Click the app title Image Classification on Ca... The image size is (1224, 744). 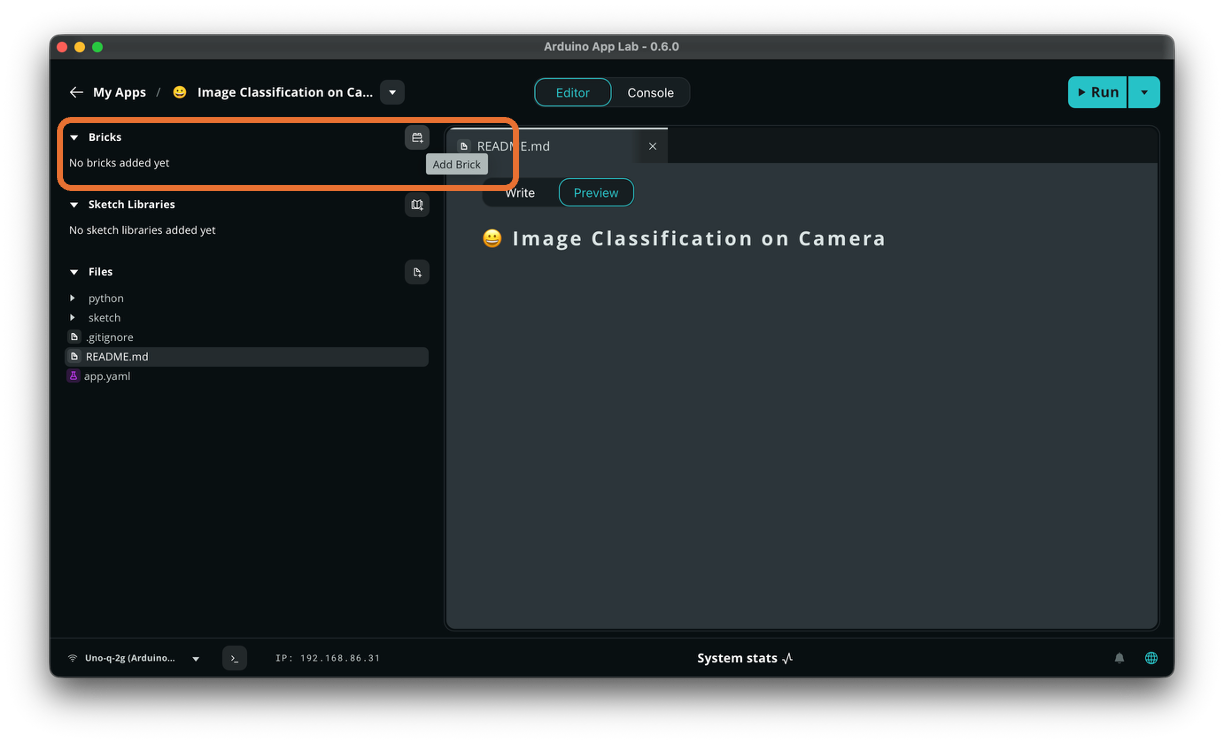click(285, 92)
